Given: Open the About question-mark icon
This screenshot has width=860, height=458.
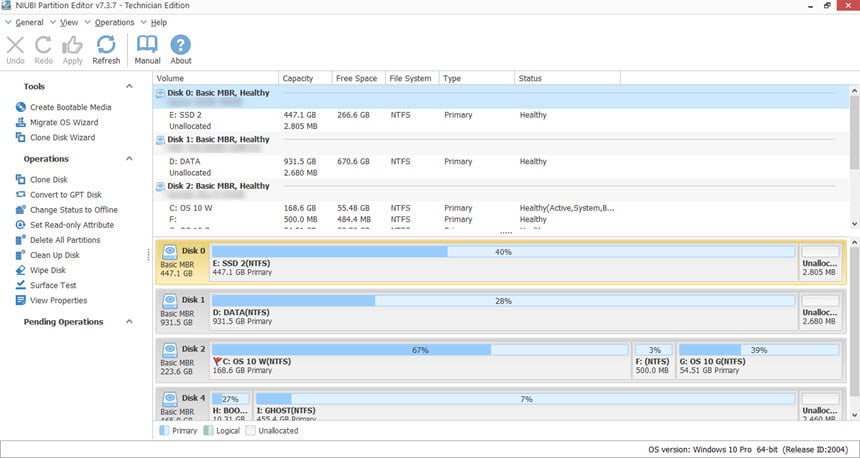Looking at the screenshot, I should click(180, 45).
